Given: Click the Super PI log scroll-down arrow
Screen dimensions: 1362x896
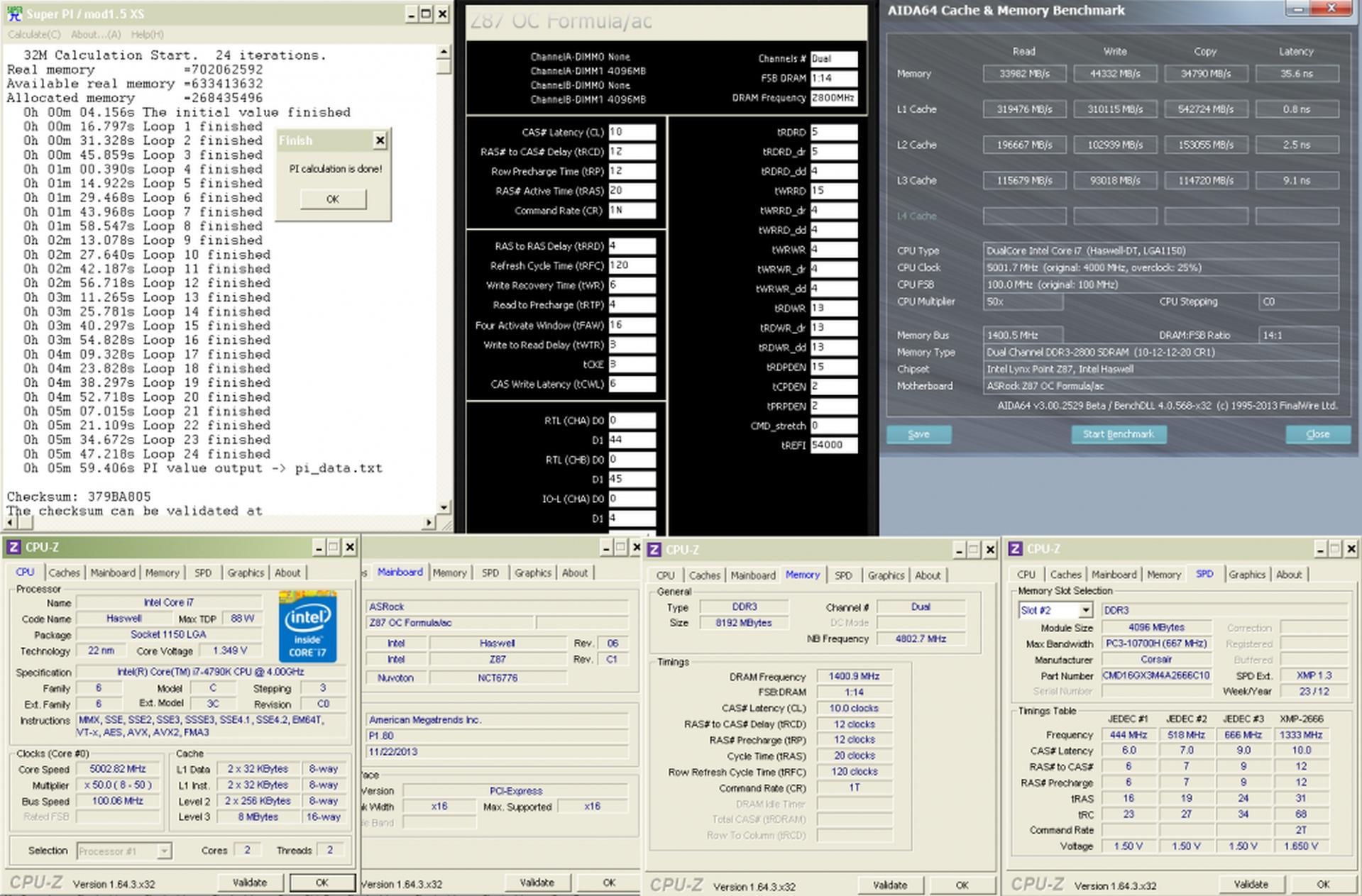Looking at the screenshot, I should [444, 507].
